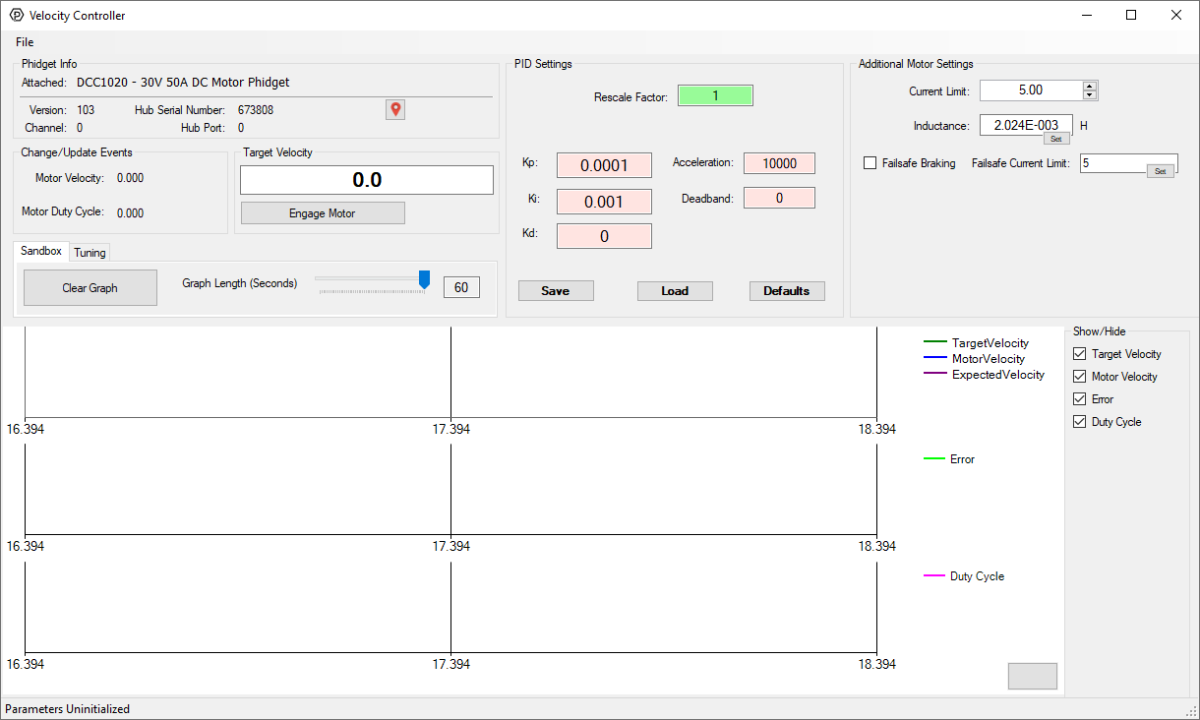The height and width of the screenshot is (720, 1200).
Task: Switch to the Tuning tab
Action: (90, 252)
